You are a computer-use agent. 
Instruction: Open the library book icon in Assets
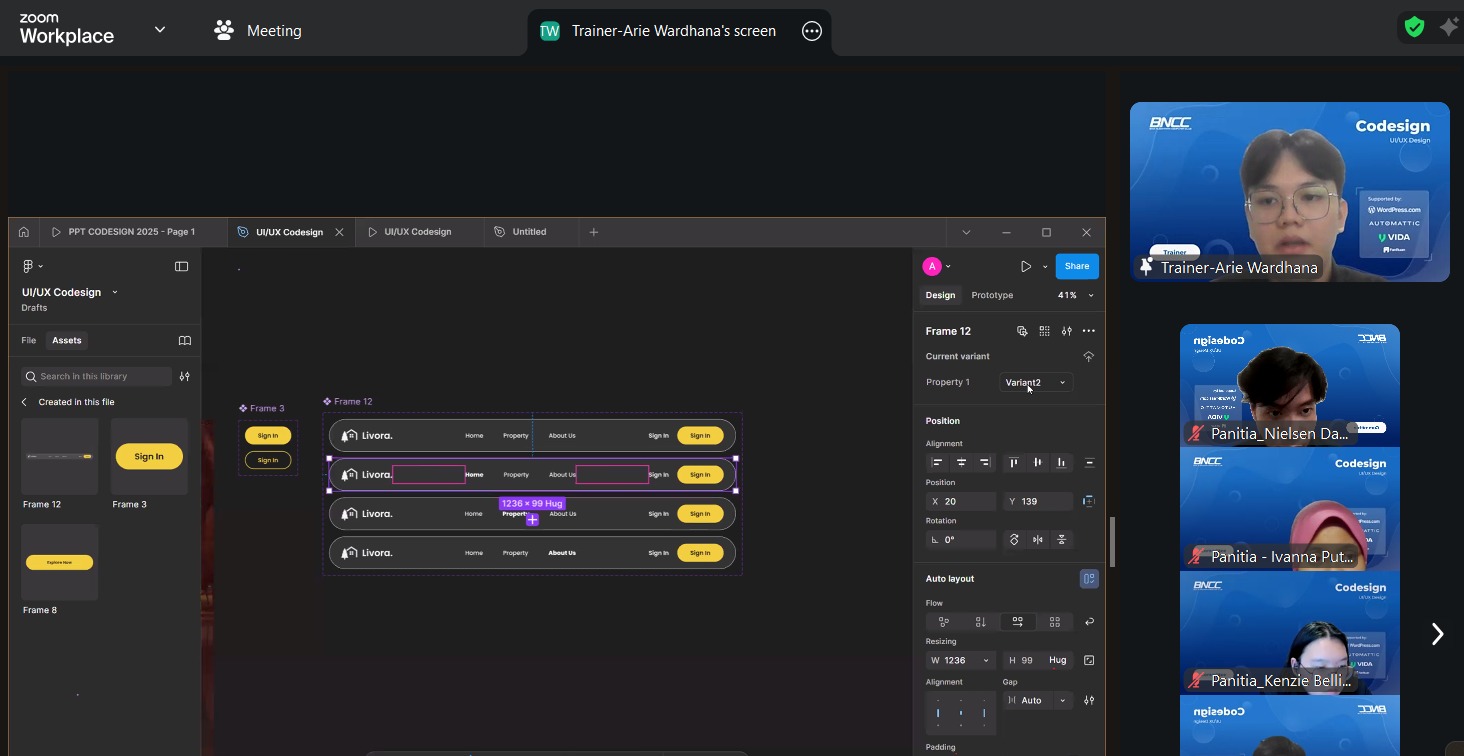pos(185,341)
